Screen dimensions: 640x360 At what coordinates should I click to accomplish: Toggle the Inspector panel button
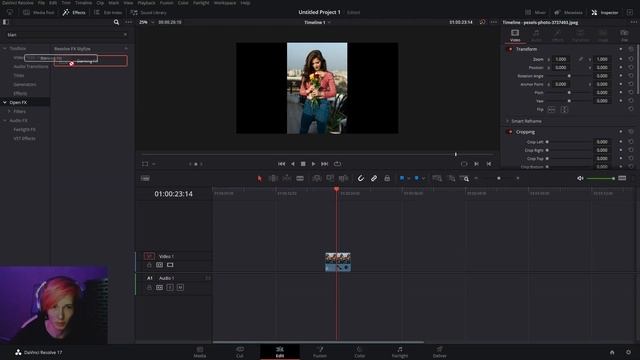pos(605,13)
